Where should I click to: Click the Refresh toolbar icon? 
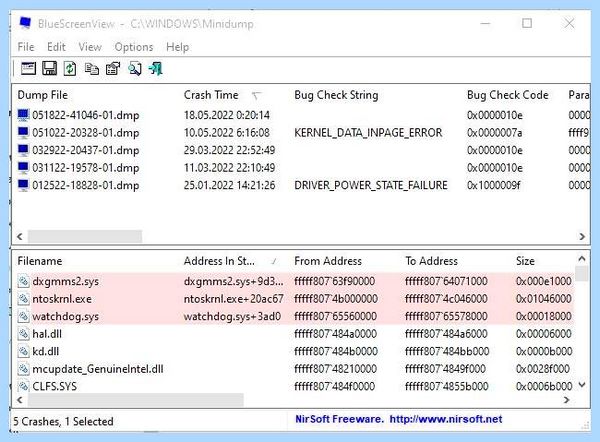point(70,69)
